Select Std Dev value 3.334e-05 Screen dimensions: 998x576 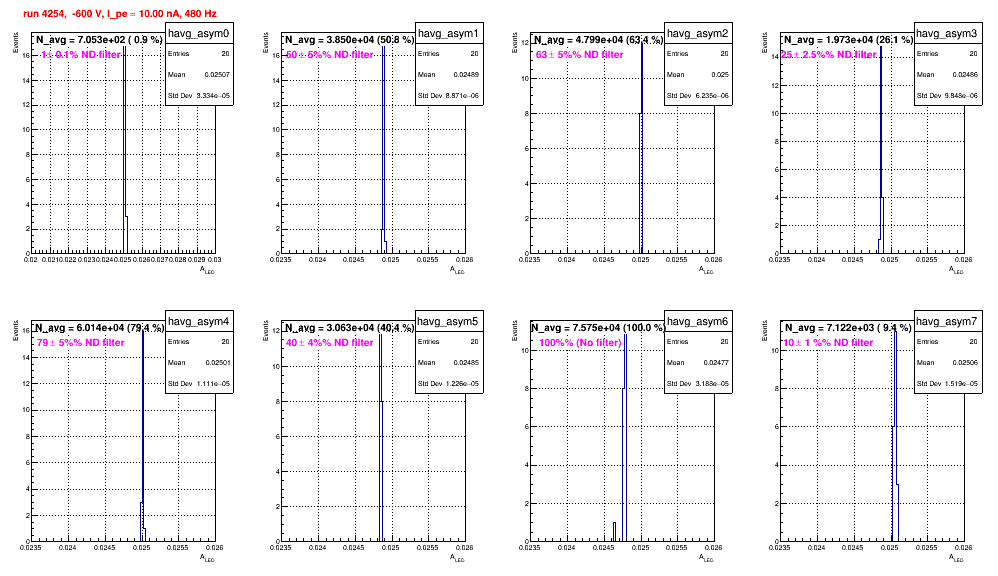coord(213,96)
